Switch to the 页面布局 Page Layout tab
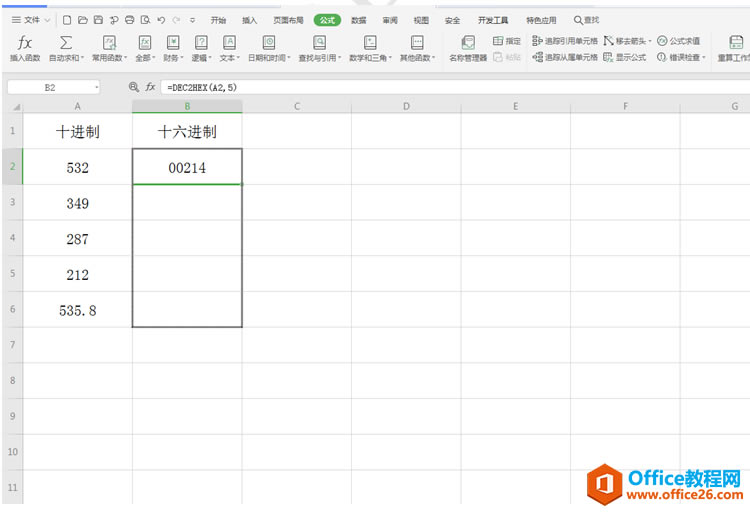 click(288, 20)
